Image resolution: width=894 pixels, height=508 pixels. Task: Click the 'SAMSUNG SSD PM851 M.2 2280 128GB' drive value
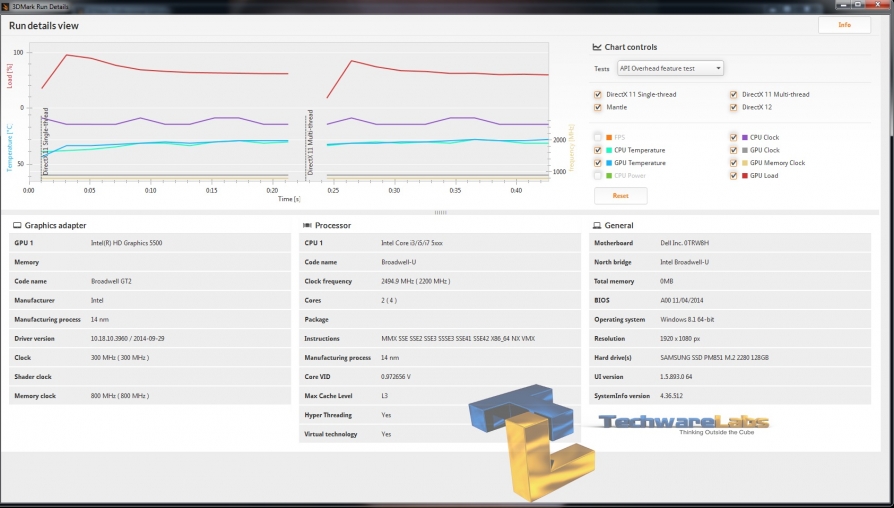[714, 357]
